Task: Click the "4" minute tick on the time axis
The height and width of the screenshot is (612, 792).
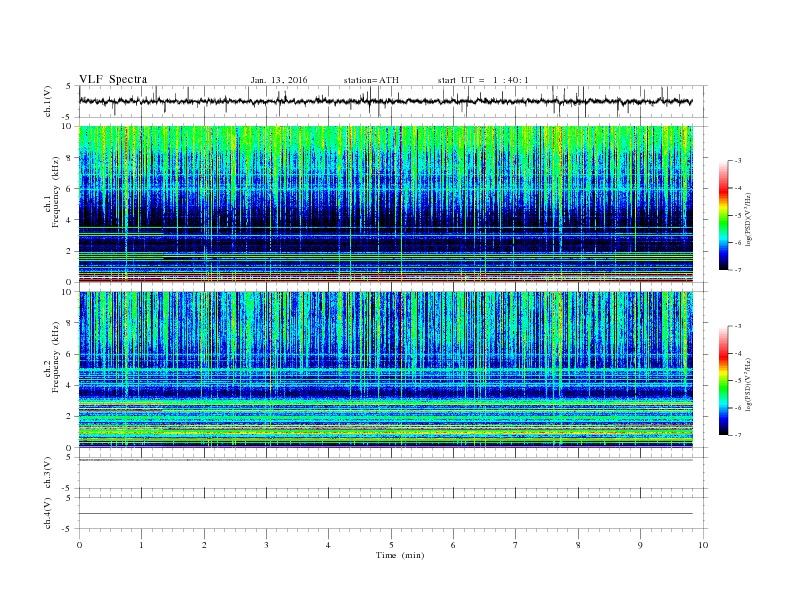Action: pos(328,545)
